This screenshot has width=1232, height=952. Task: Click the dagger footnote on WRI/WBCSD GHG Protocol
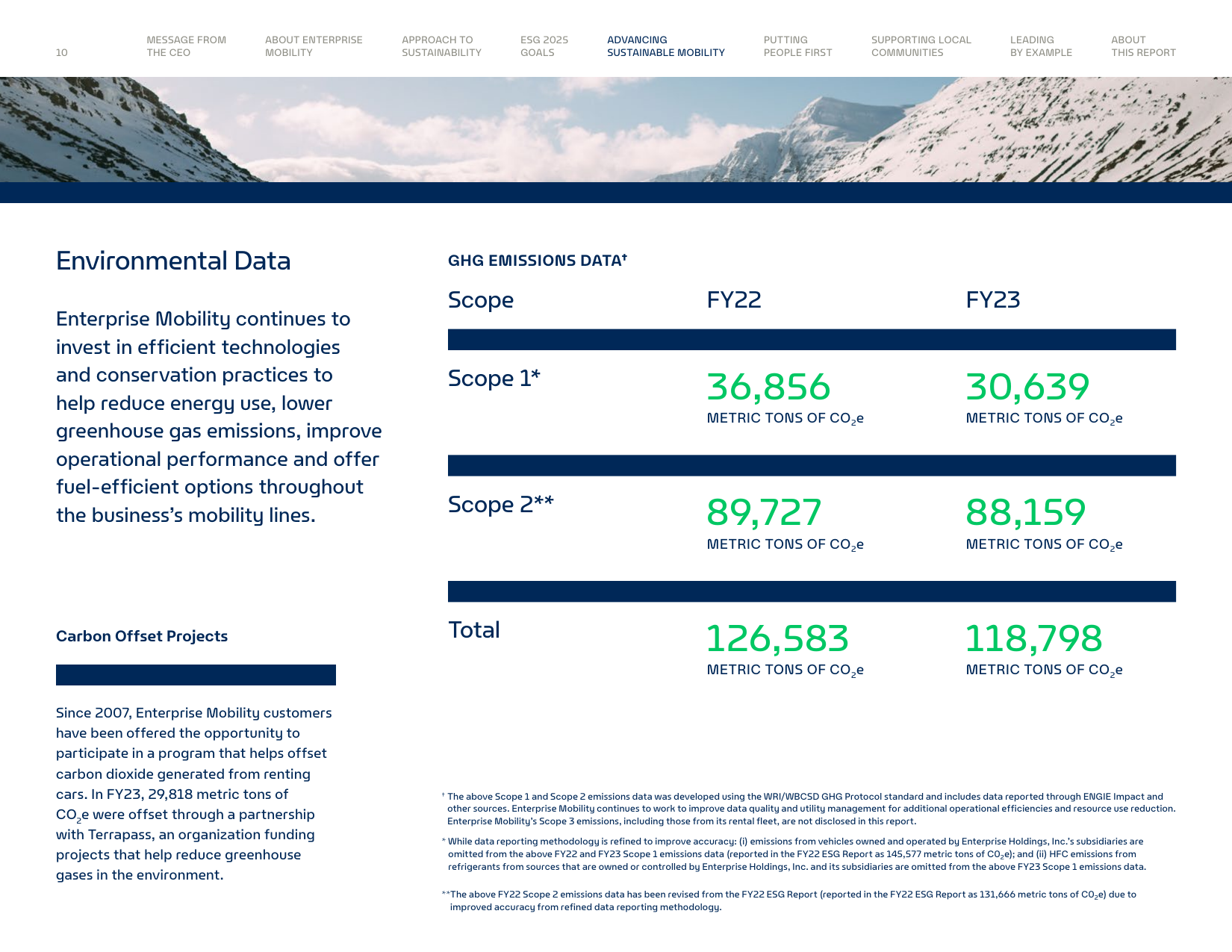tap(809, 809)
